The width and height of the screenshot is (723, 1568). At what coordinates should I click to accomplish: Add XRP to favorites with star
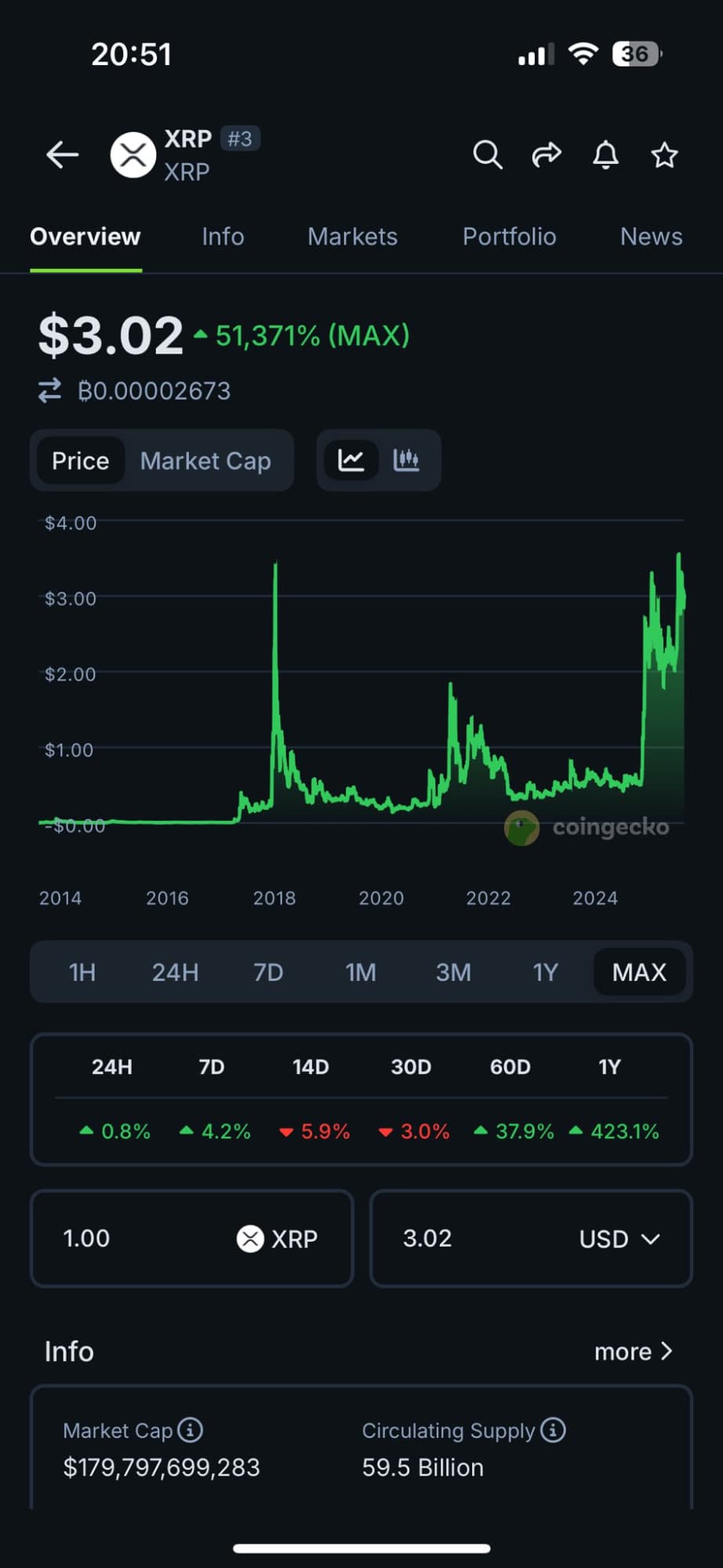point(664,155)
